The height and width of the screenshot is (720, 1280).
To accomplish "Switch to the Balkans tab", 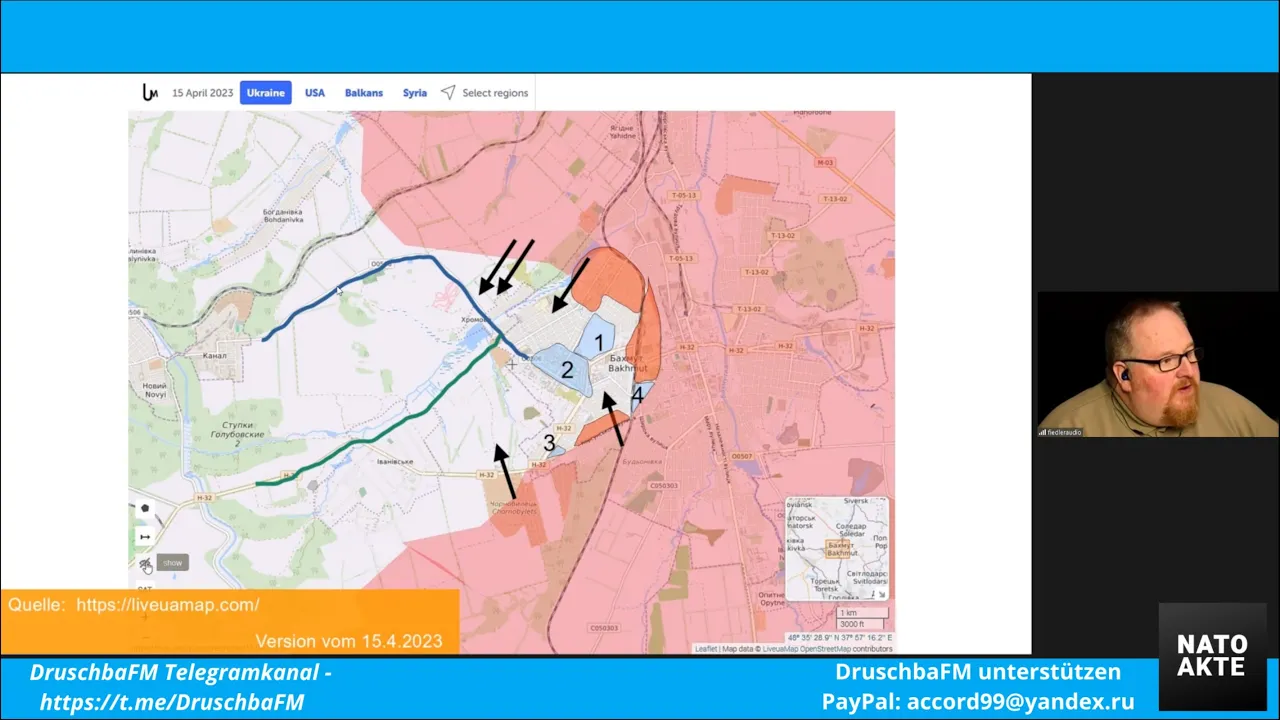I will pos(364,93).
